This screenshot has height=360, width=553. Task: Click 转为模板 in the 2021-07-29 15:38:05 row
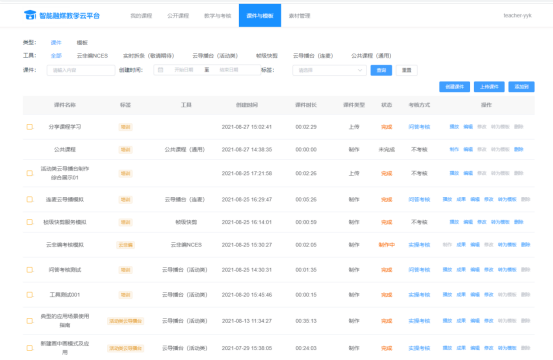pyautogui.click(x=507, y=348)
